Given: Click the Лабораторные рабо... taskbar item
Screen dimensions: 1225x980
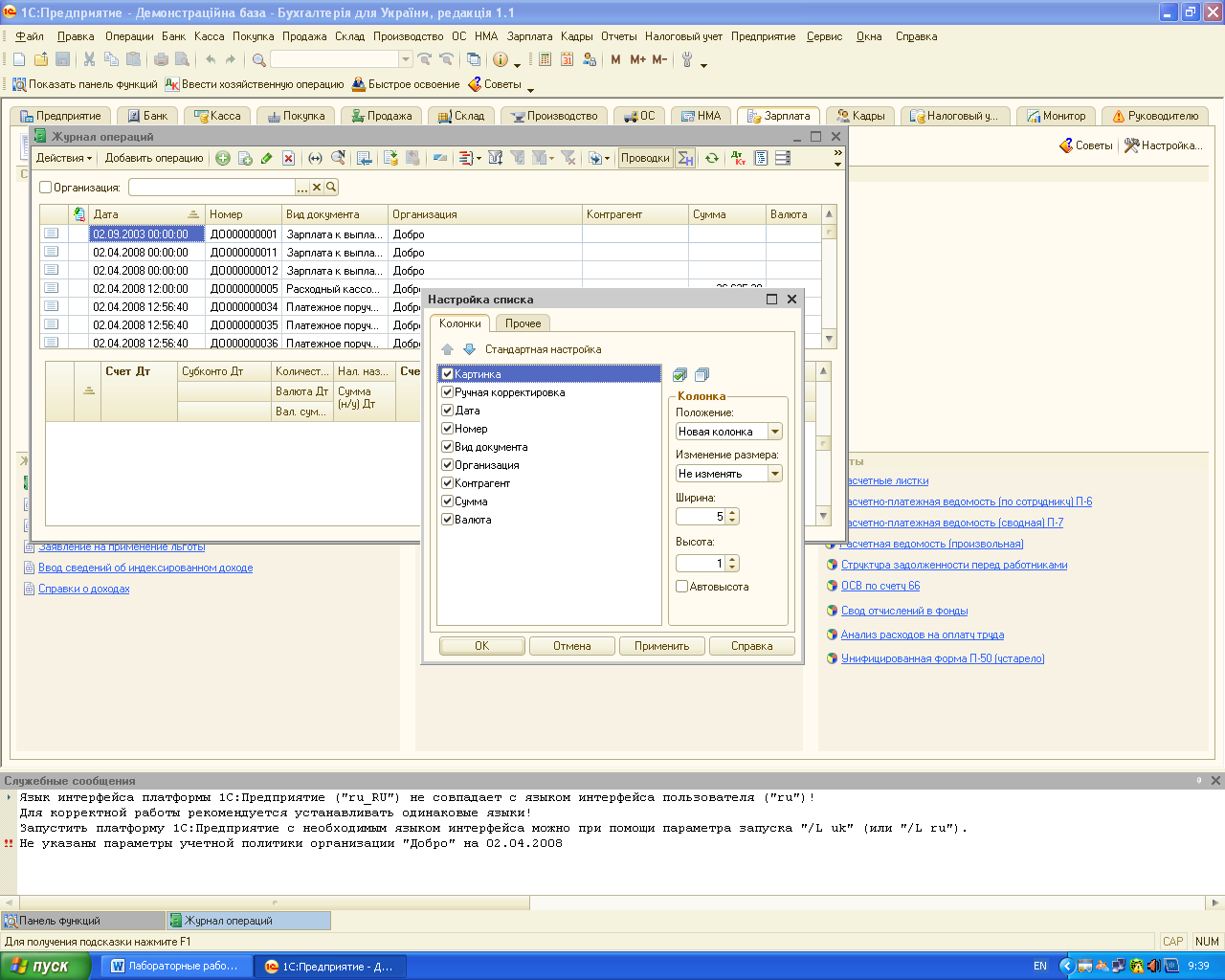Looking at the screenshot, I should [175, 967].
